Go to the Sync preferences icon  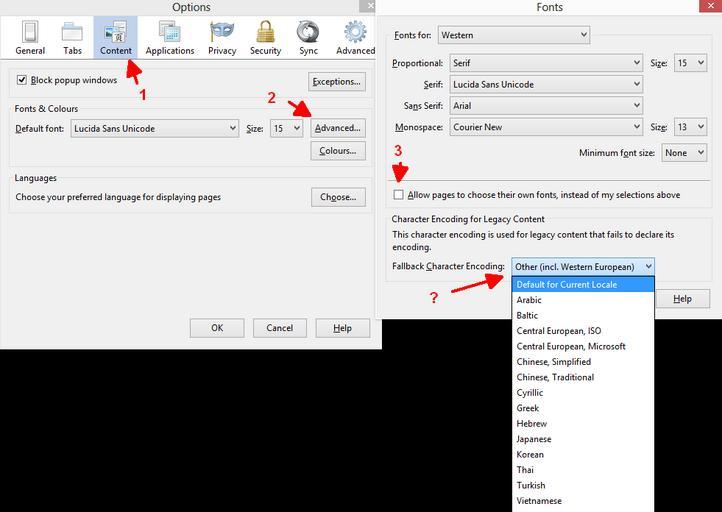308,37
